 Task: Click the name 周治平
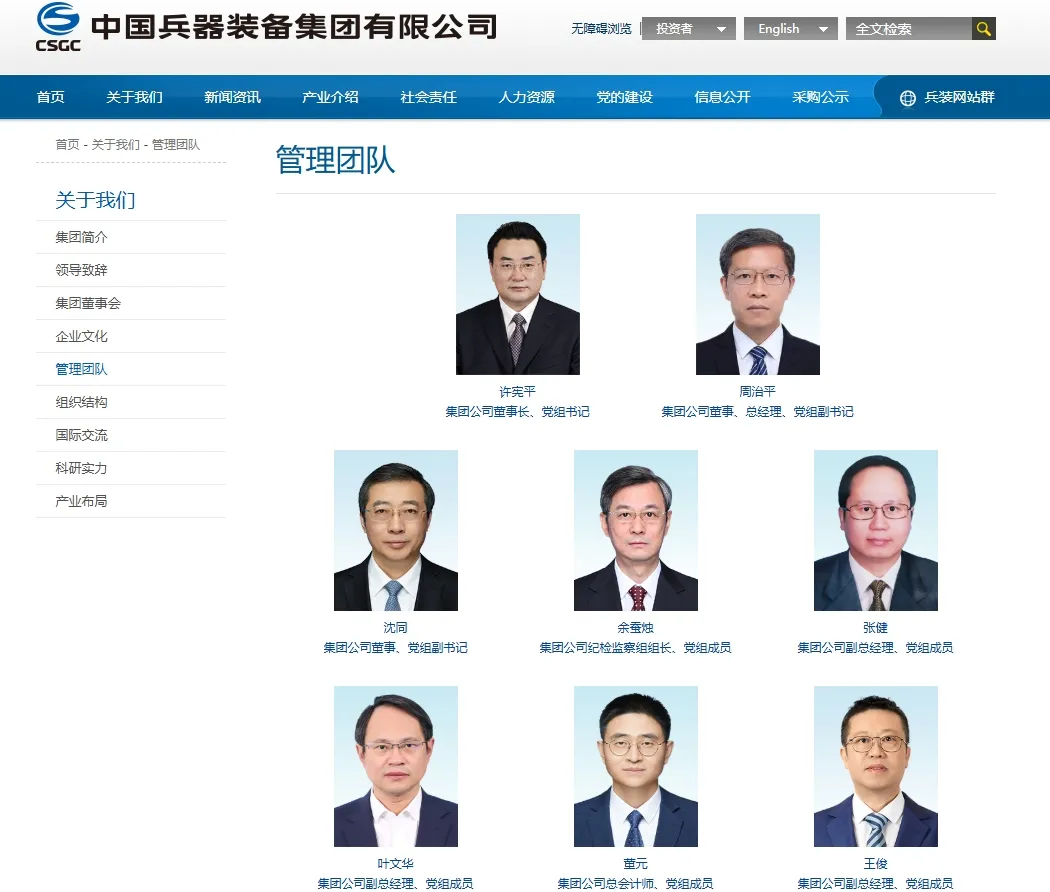(x=757, y=392)
